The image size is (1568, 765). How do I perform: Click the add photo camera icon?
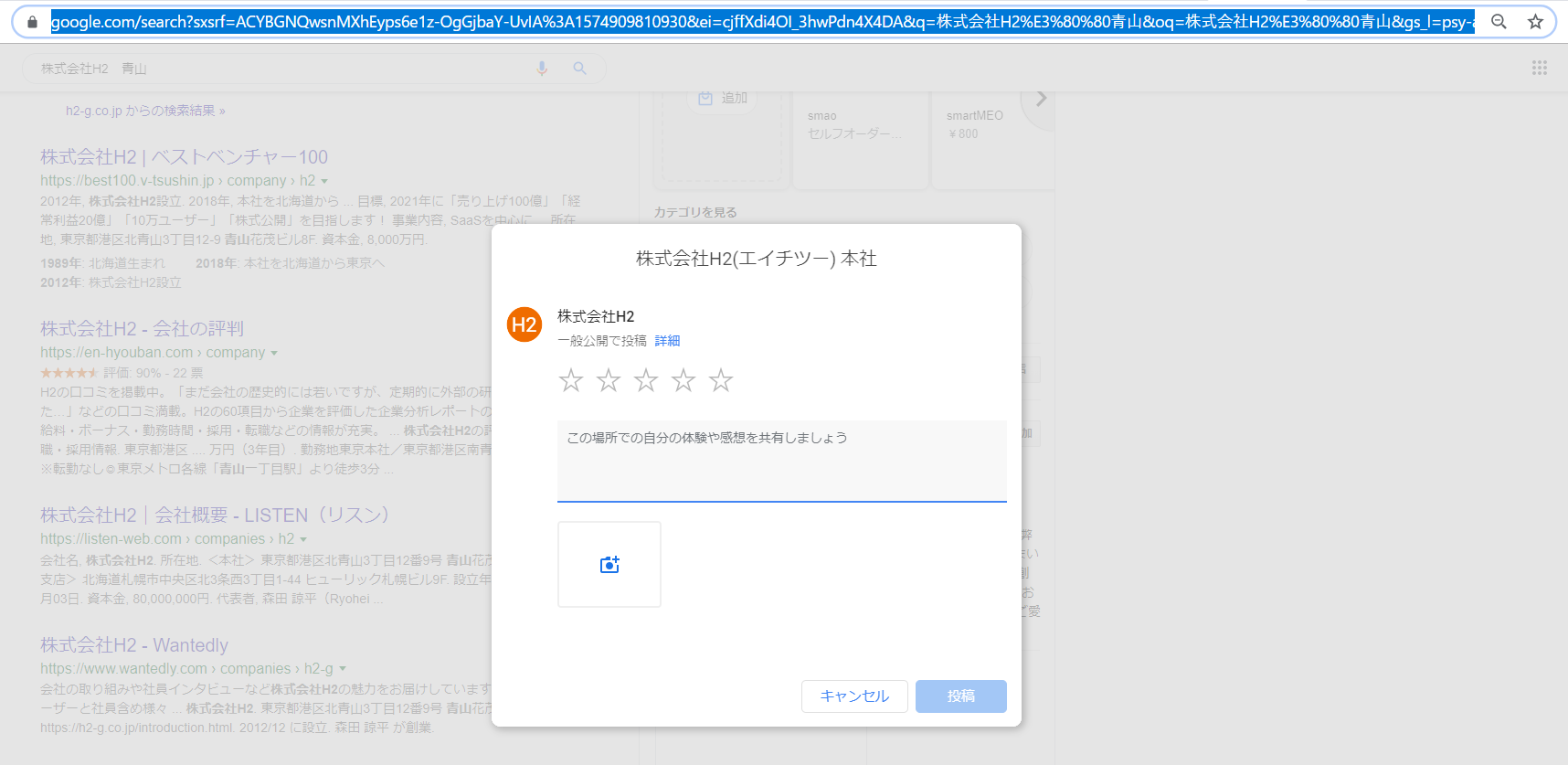pyautogui.click(x=609, y=565)
